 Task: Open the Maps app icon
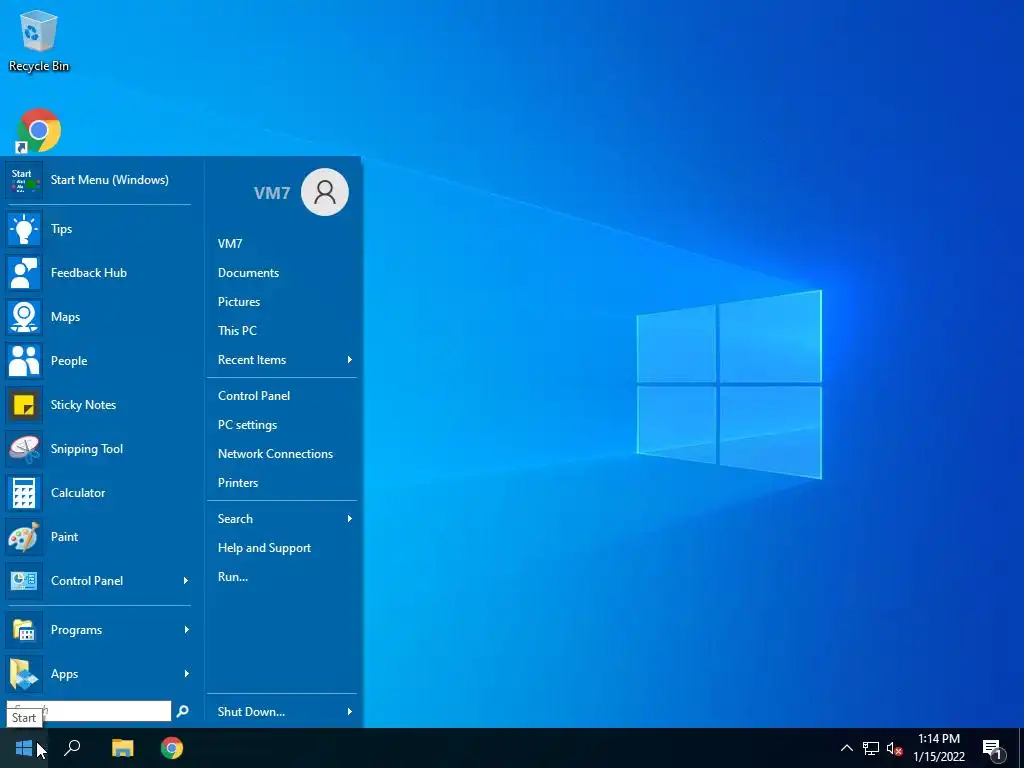(24, 317)
